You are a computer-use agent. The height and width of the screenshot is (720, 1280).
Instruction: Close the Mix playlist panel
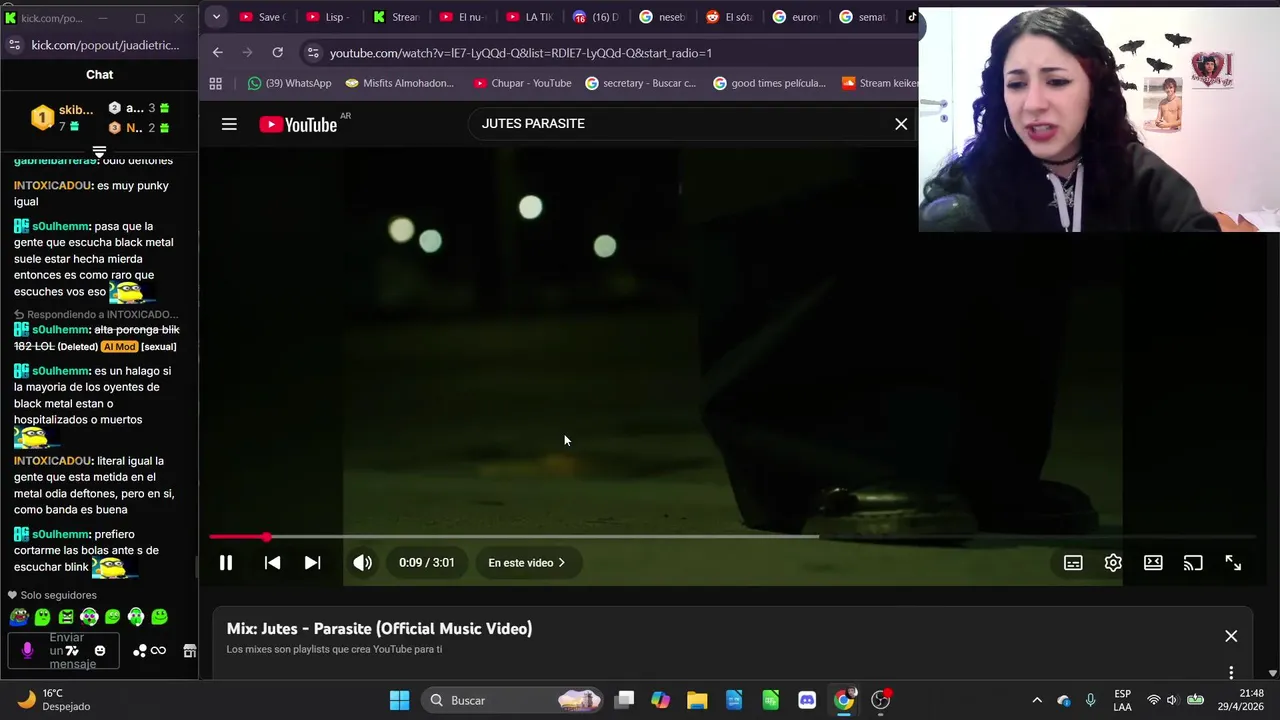(x=1231, y=636)
